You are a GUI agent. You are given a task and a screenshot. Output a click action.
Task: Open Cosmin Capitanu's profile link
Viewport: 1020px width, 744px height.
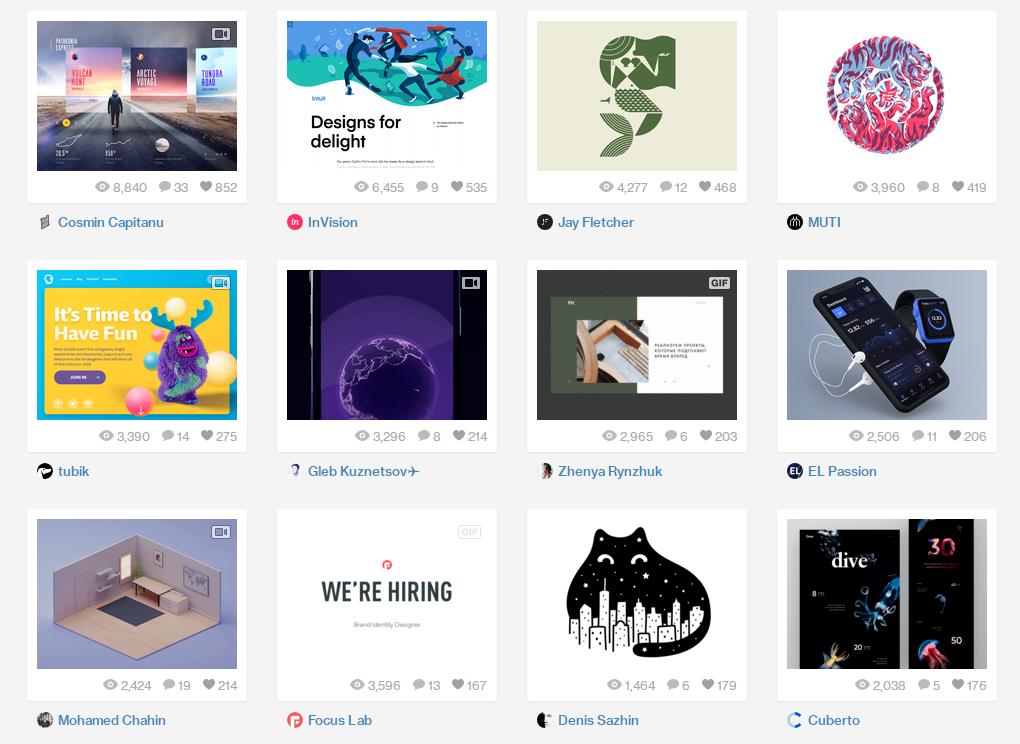[x=111, y=222]
